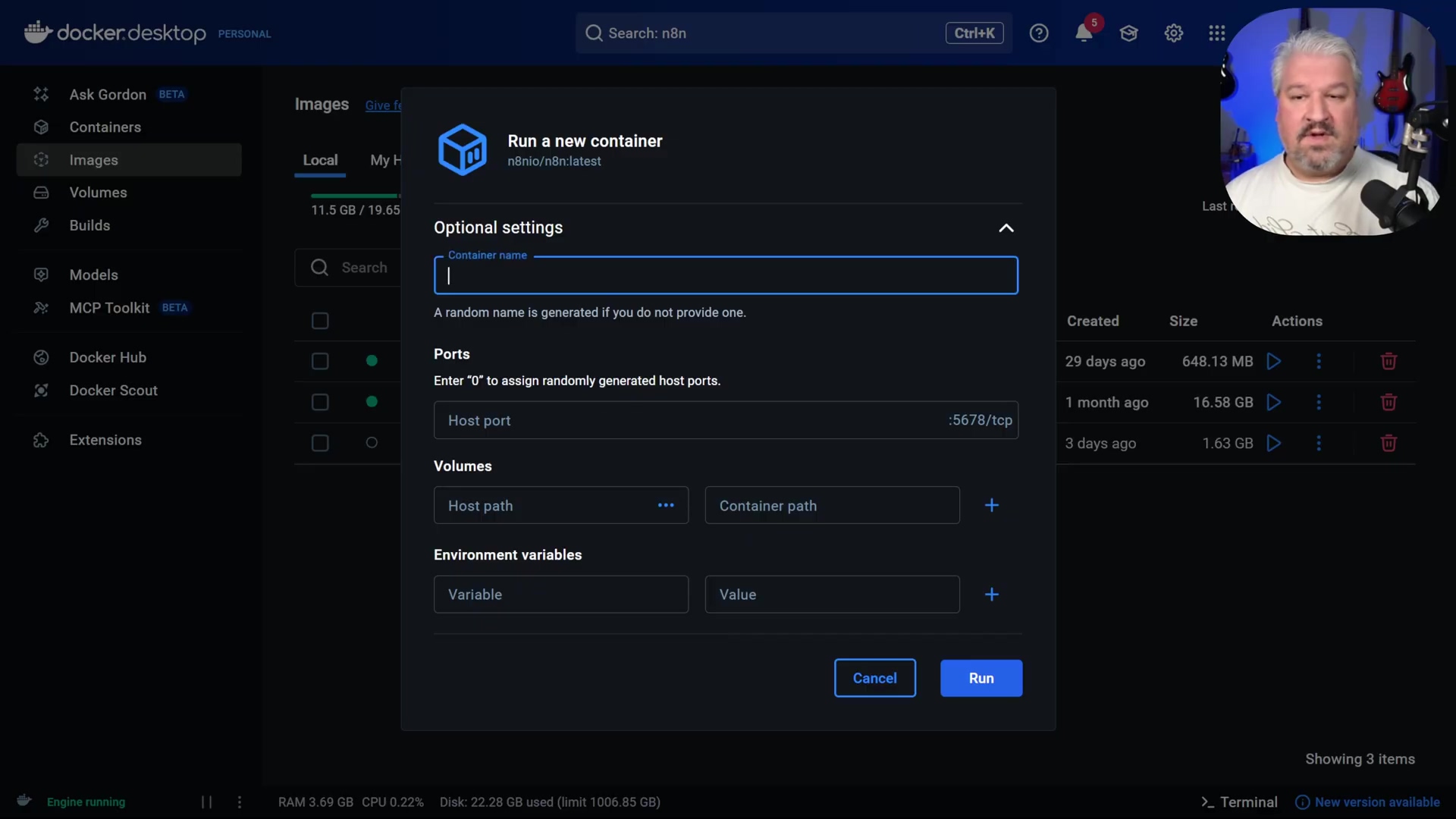The width and height of the screenshot is (1456, 819).
Task: Add another environment variable row
Action: (x=991, y=595)
